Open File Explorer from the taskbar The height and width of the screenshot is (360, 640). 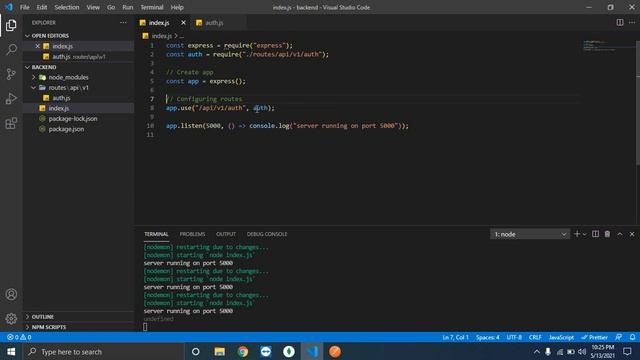point(220,351)
